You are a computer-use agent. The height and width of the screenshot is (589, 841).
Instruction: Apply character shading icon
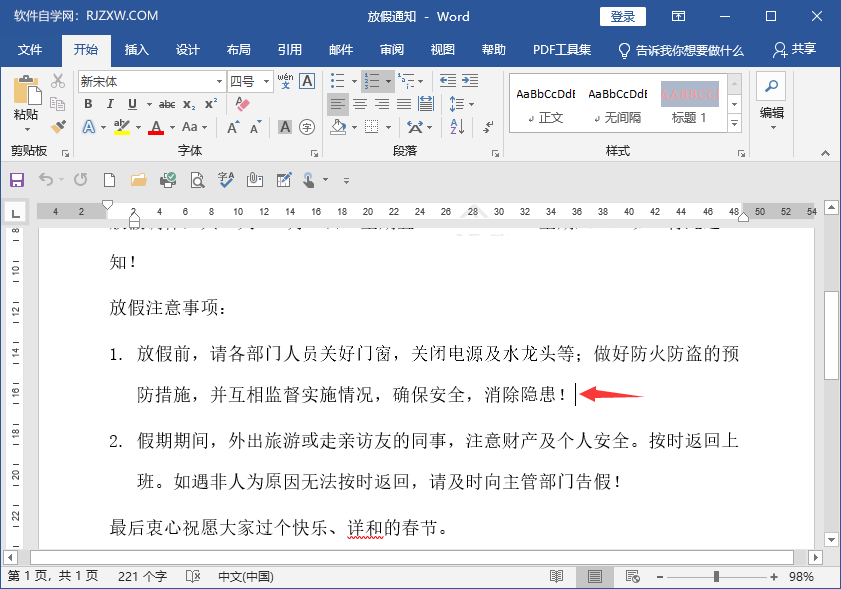coord(285,127)
